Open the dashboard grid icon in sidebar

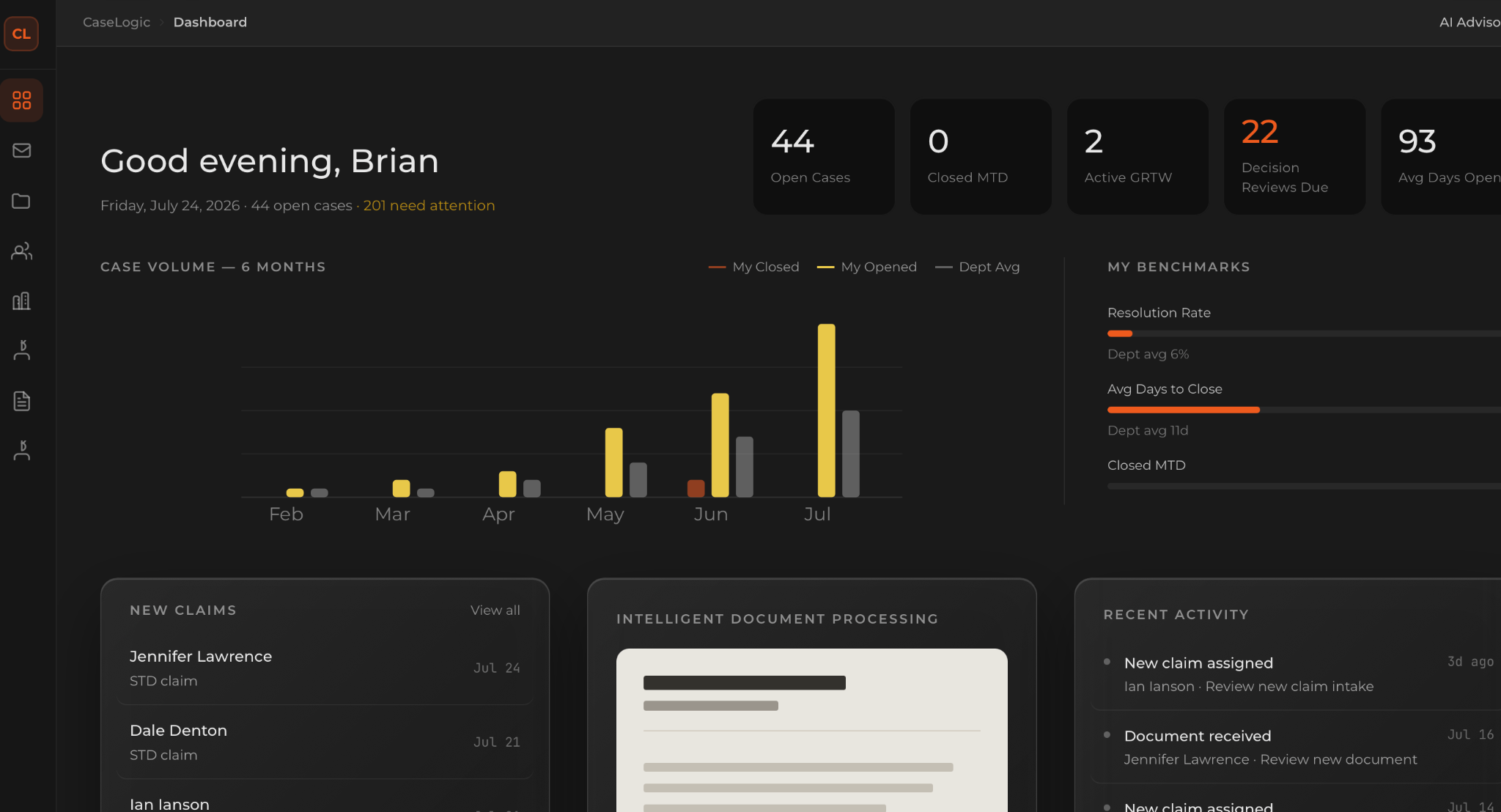point(21,100)
